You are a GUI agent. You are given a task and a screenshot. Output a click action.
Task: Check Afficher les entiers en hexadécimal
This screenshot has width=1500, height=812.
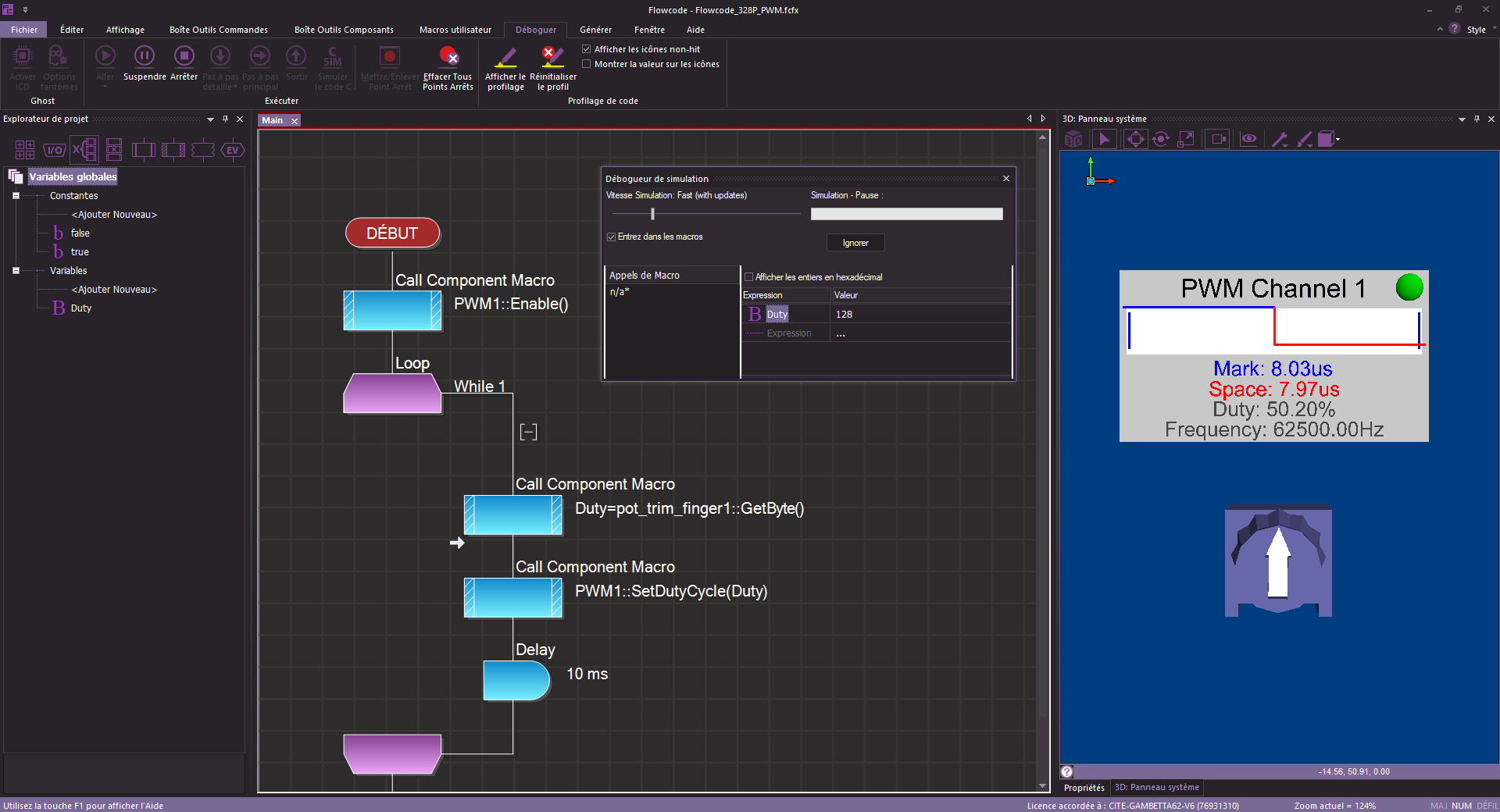tap(748, 277)
